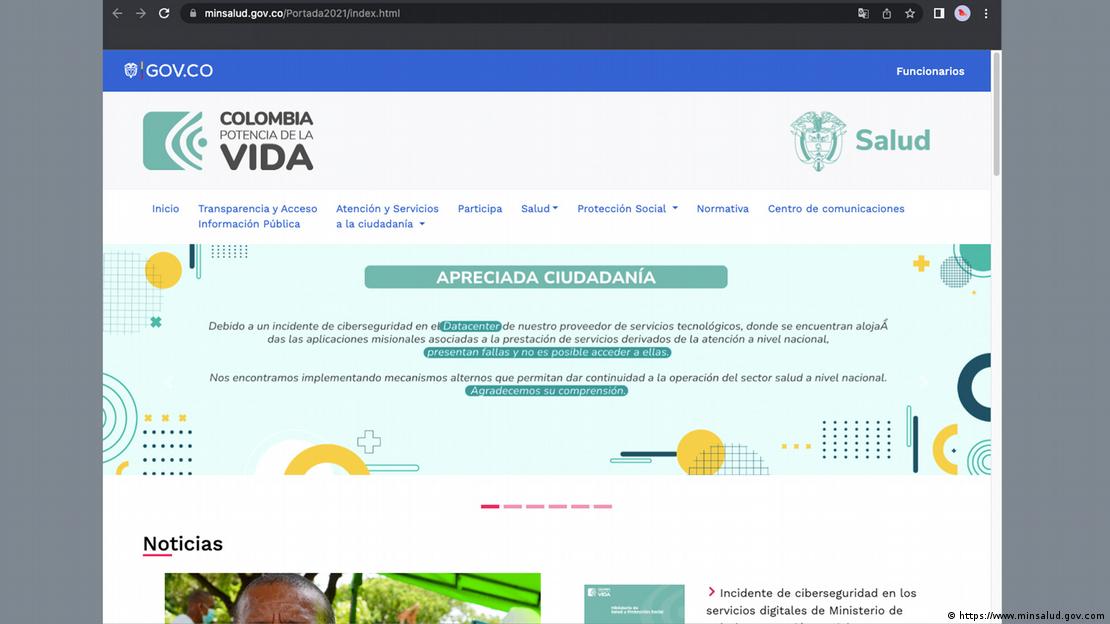Expand the Protección Social dropdown

[627, 209]
